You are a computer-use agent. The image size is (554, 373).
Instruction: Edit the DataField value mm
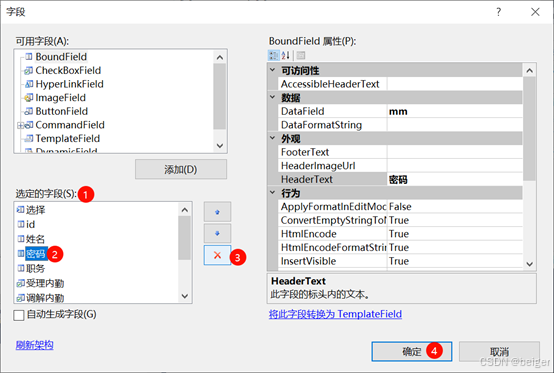tap(455, 111)
